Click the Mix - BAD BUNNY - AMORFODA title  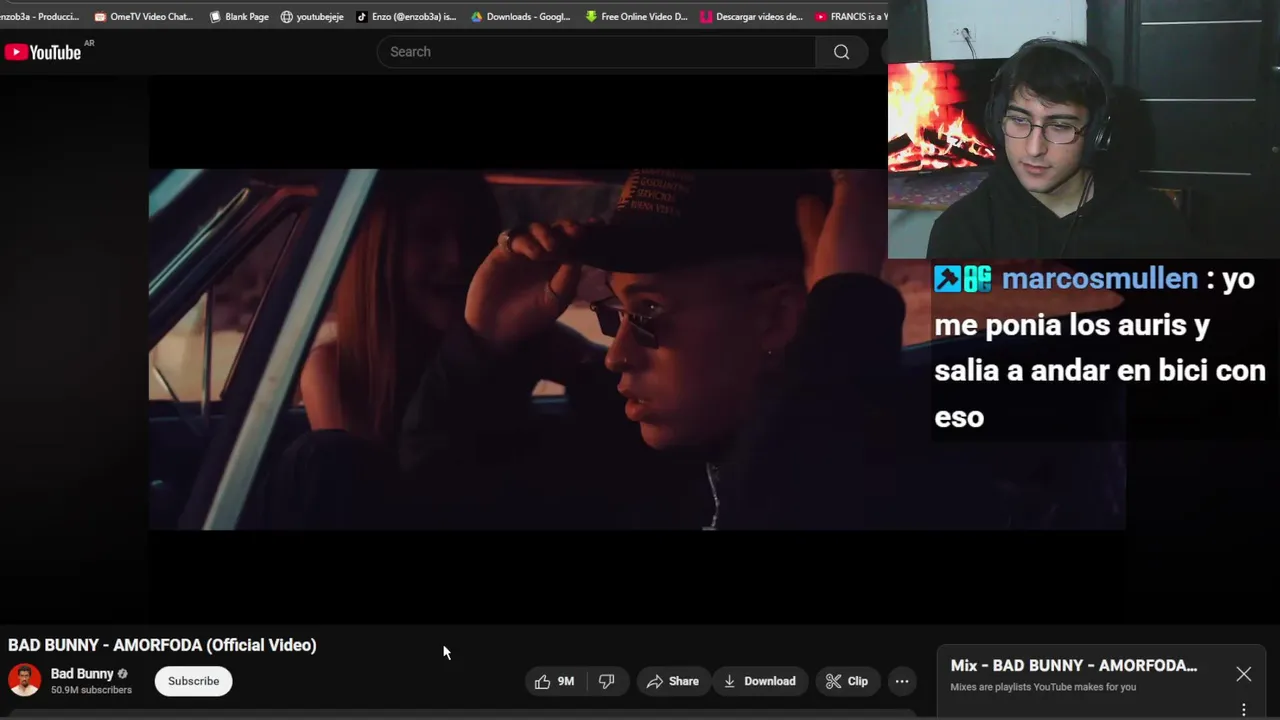(1073, 665)
